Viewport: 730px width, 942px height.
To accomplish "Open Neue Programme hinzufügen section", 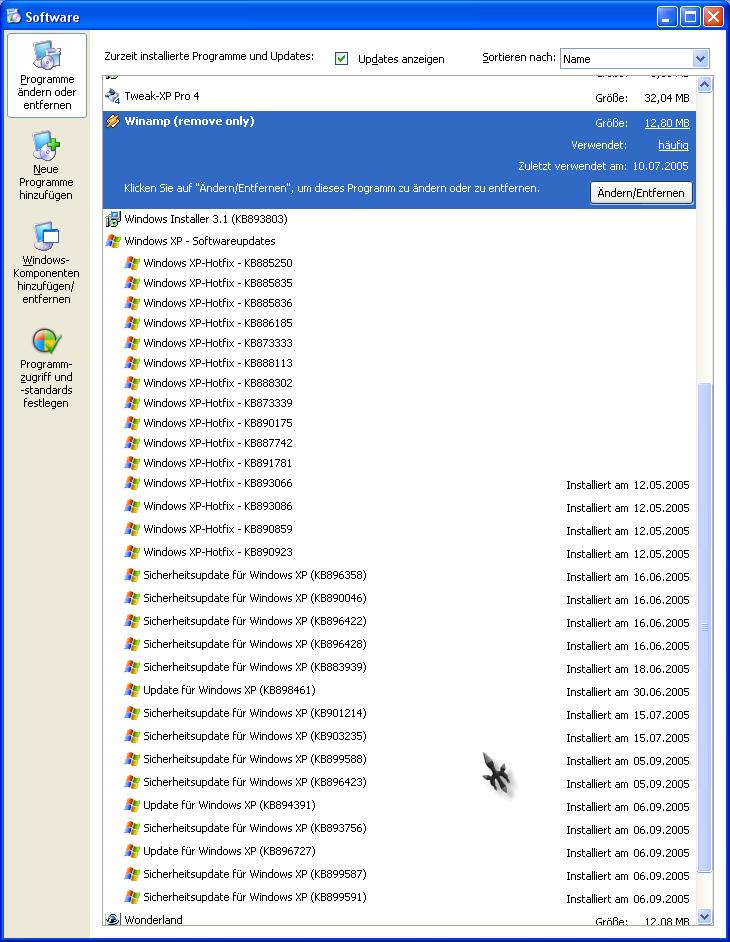I will pos(46,166).
